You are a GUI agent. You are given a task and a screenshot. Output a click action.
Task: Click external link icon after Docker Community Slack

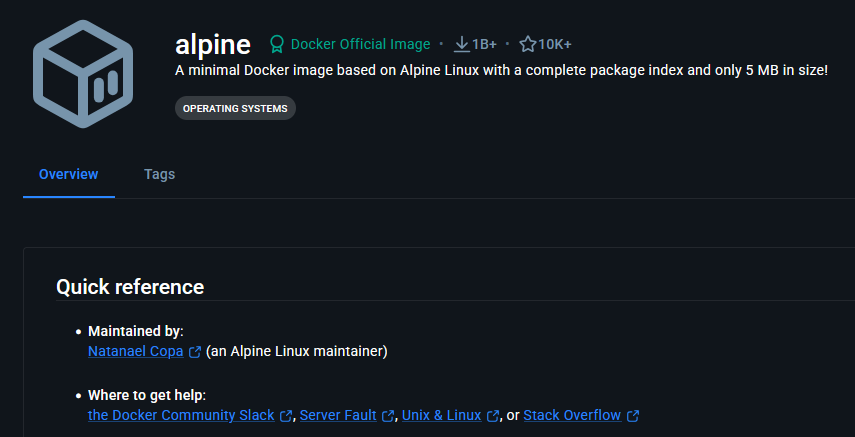point(287,416)
